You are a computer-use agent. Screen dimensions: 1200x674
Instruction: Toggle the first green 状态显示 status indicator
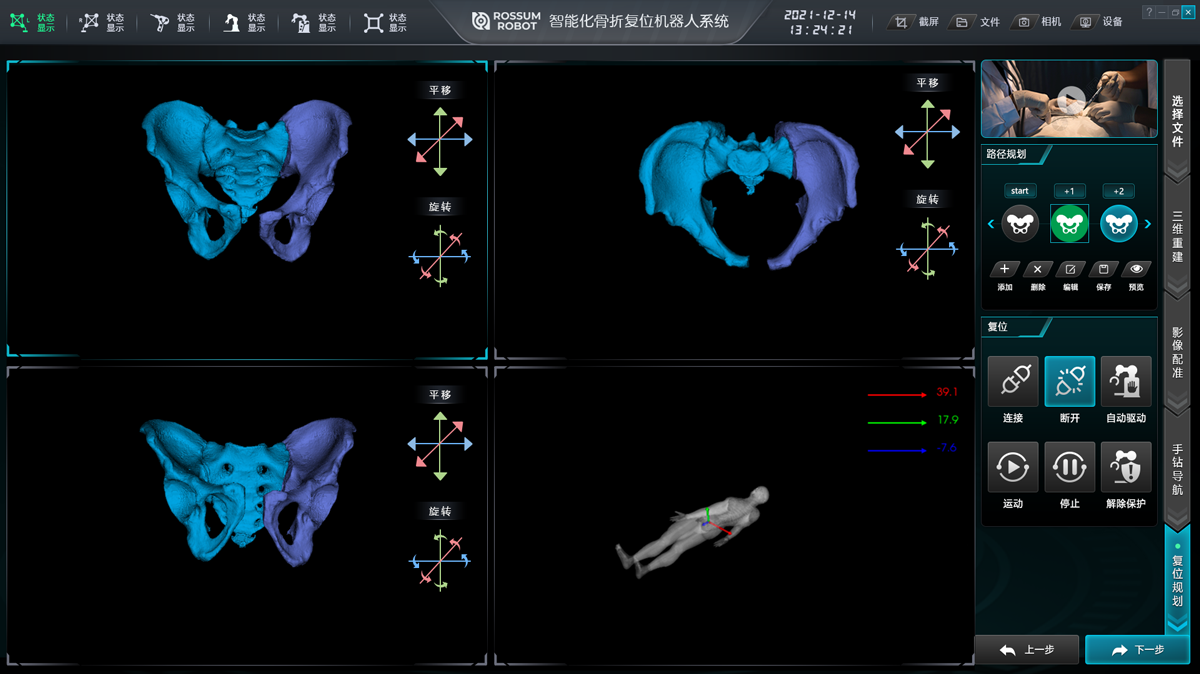click(x=33, y=22)
